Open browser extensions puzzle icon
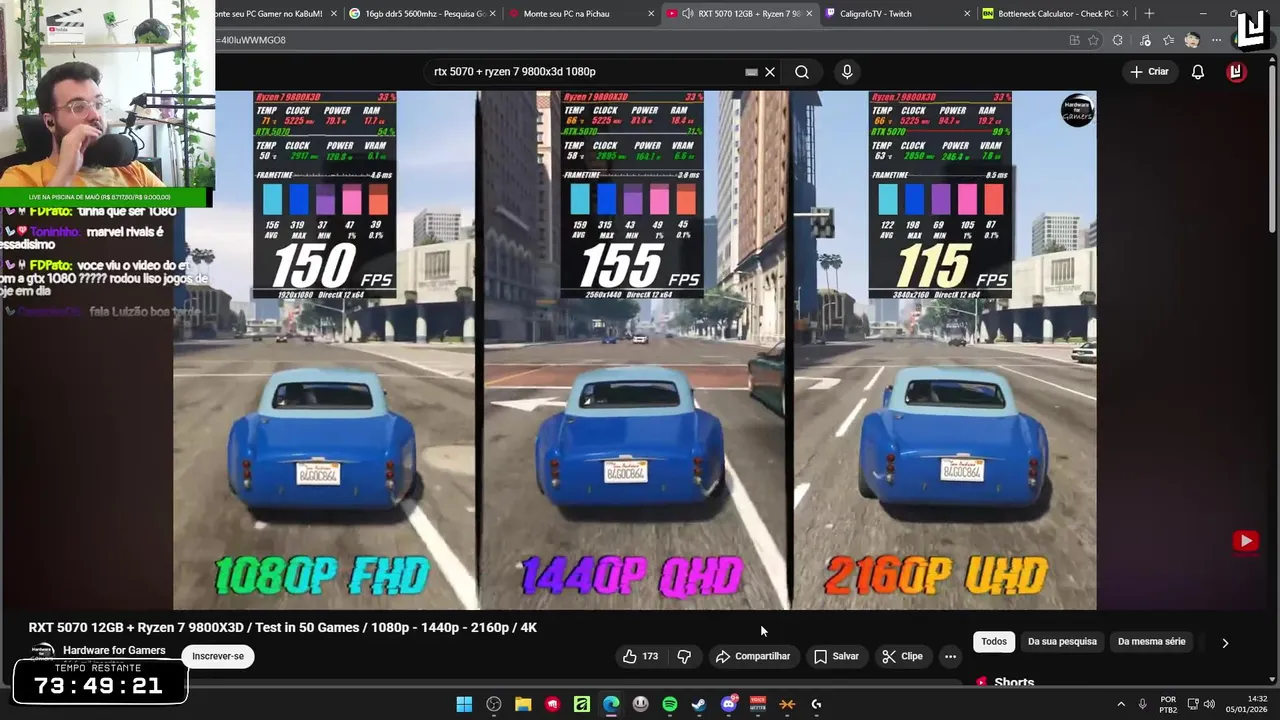1280x720 pixels. [1118, 40]
